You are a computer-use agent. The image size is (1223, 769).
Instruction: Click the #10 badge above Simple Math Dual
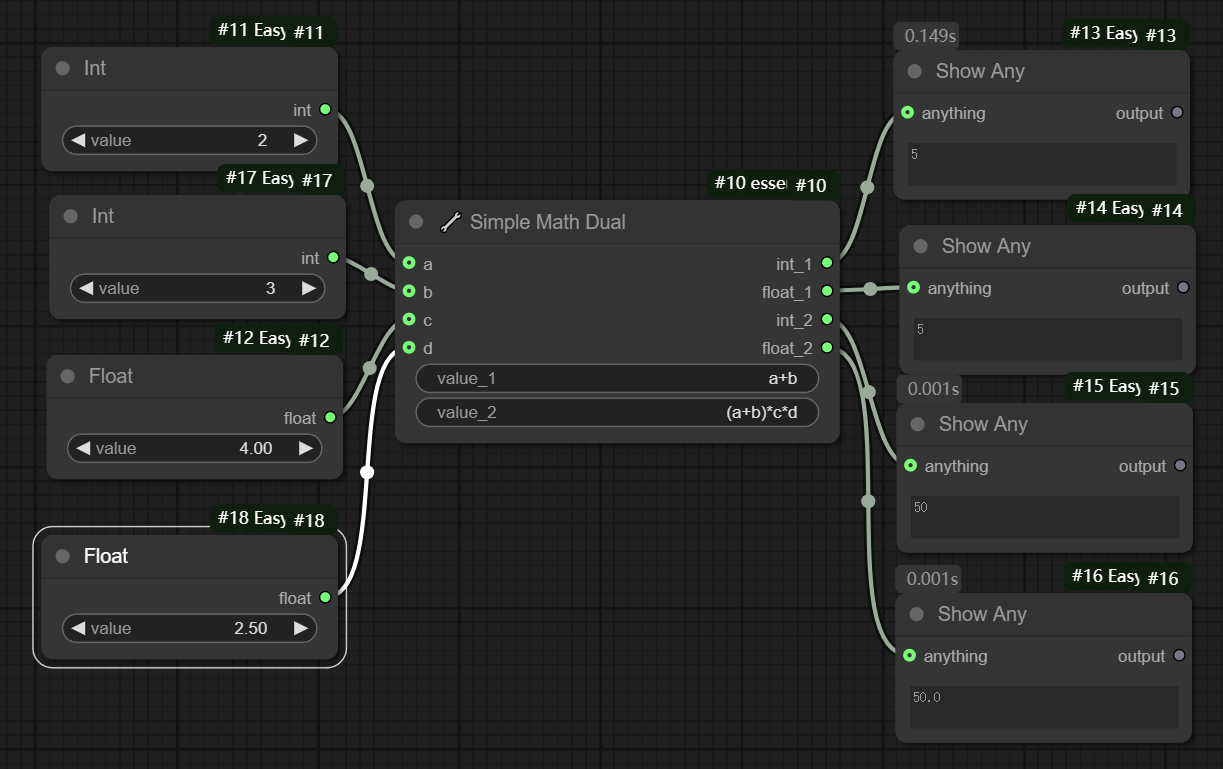pos(810,185)
